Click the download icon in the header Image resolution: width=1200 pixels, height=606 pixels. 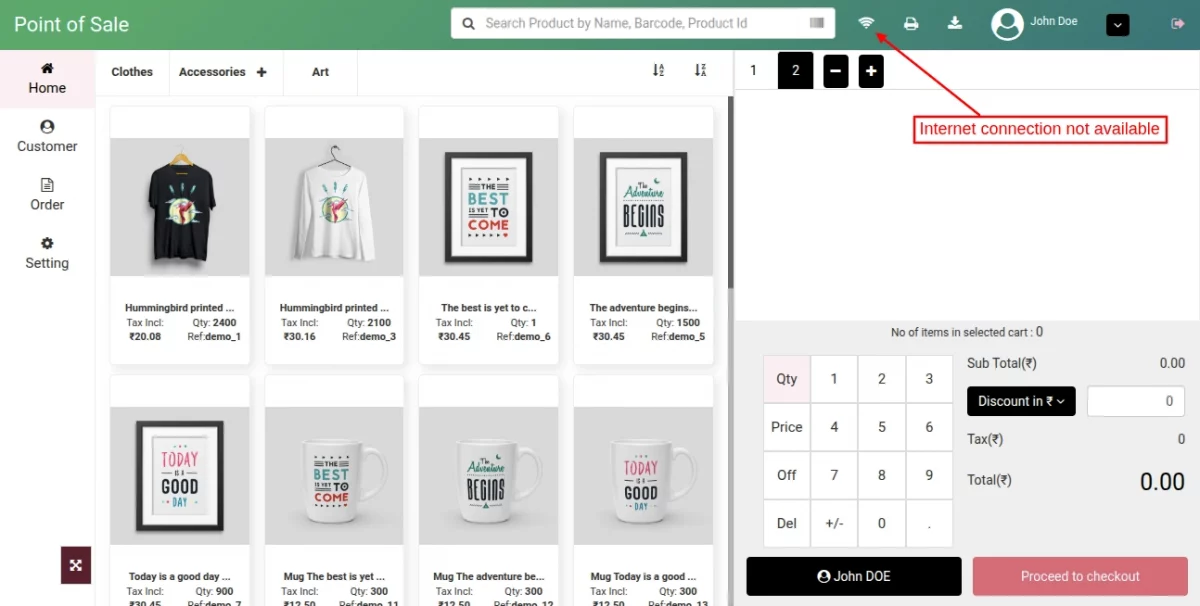[954, 21]
